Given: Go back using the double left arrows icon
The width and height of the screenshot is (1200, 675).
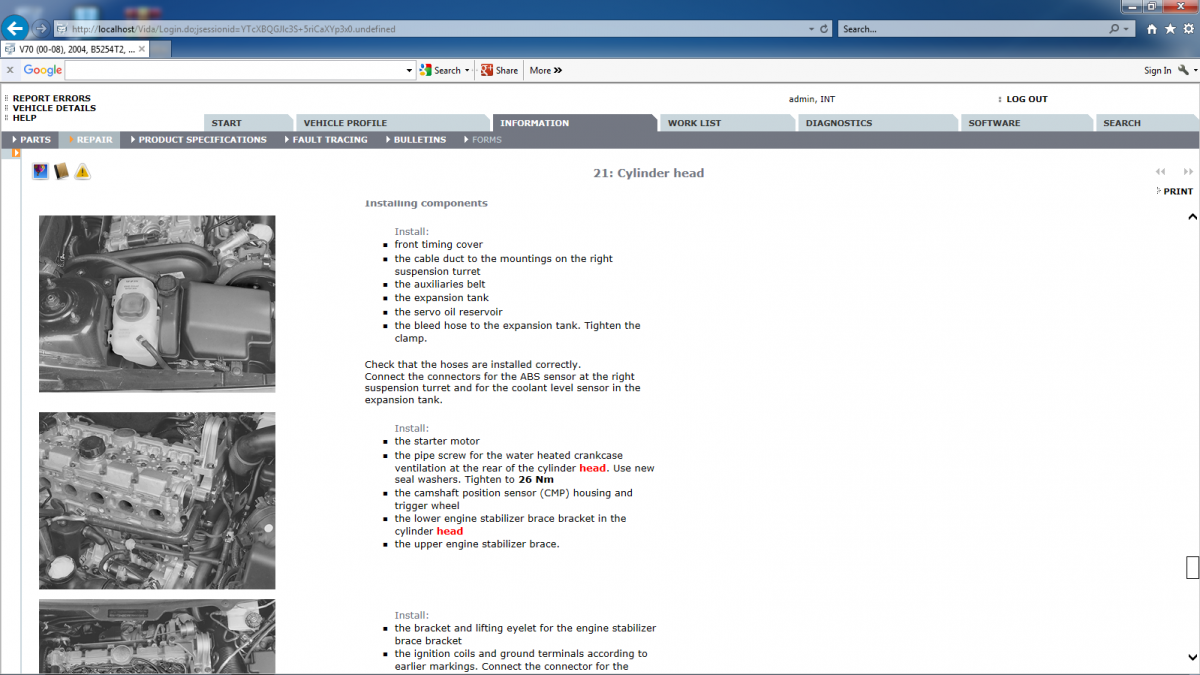Looking at the screenshot, I should coord(1159,172).
